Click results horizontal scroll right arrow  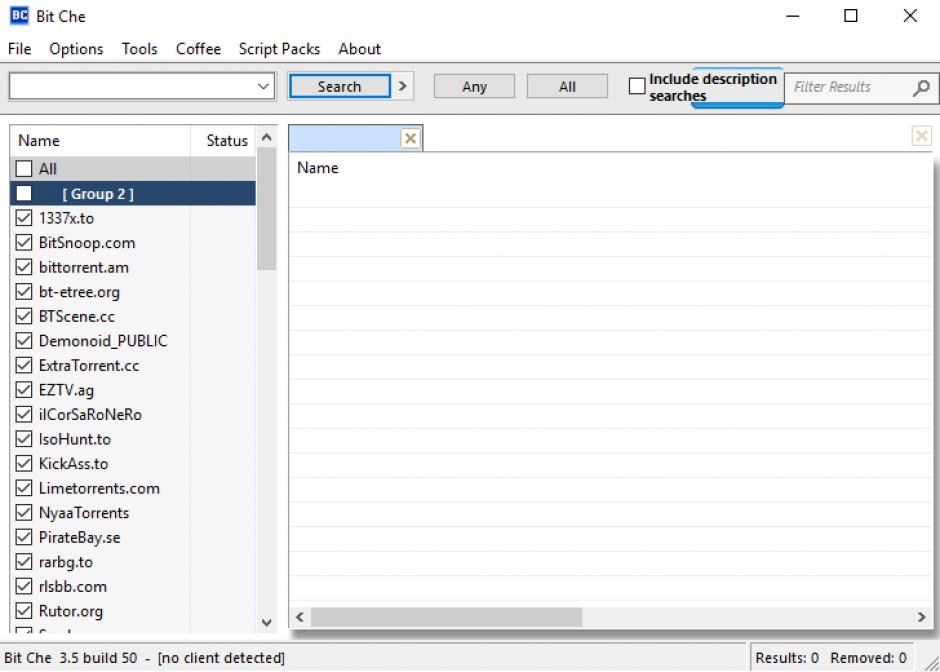(x=921, y=617)
